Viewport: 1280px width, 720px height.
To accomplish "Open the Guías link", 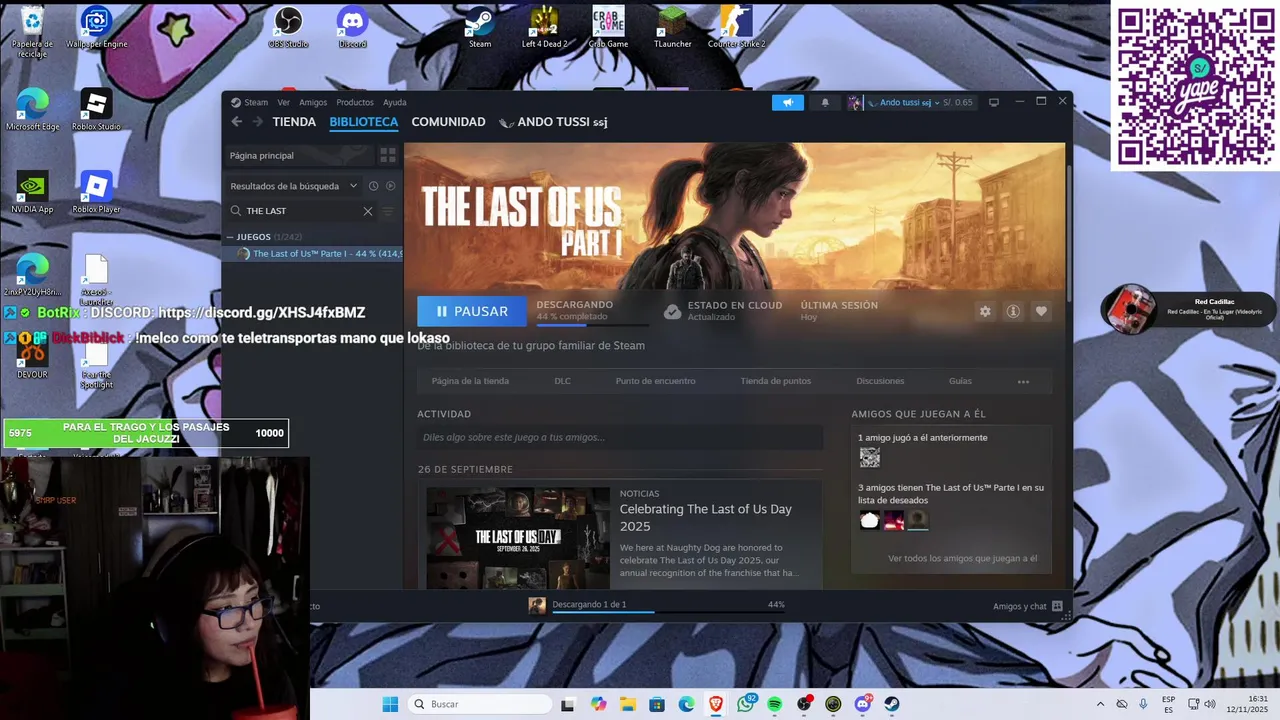I will point(960,381).
